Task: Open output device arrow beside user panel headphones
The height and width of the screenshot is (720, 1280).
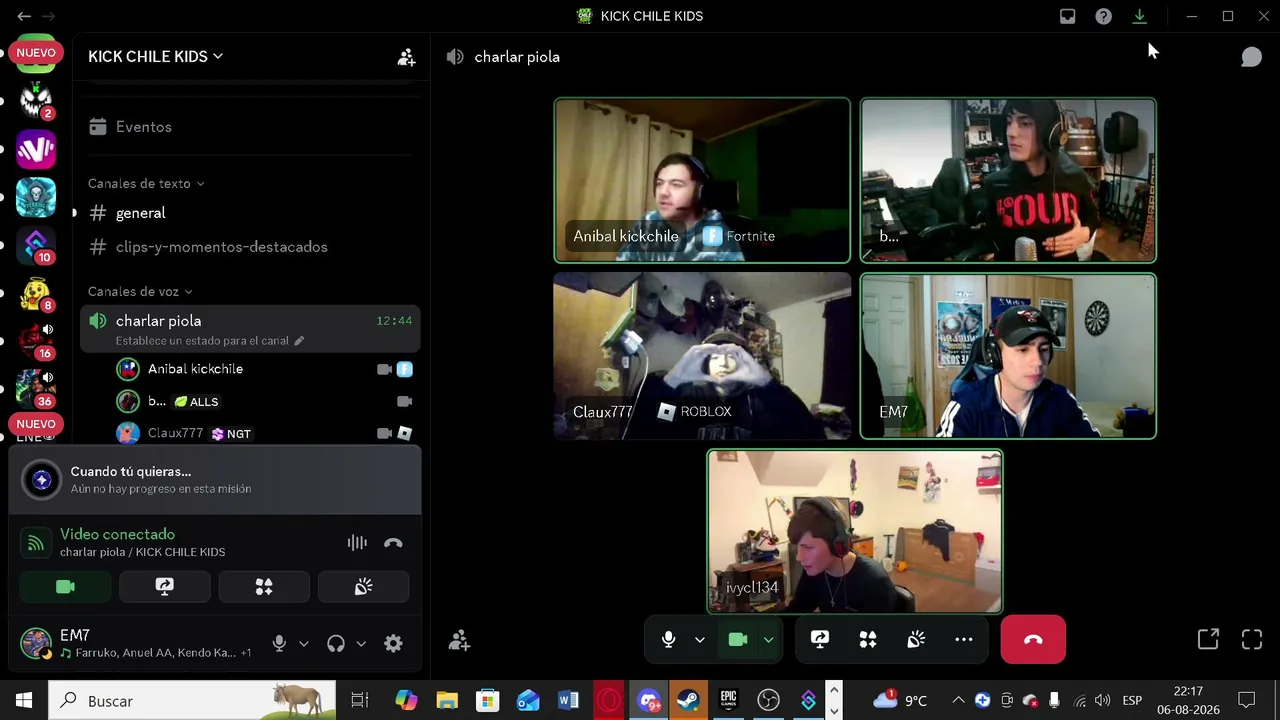Action: pyautogui.click(x=361, y=644)
